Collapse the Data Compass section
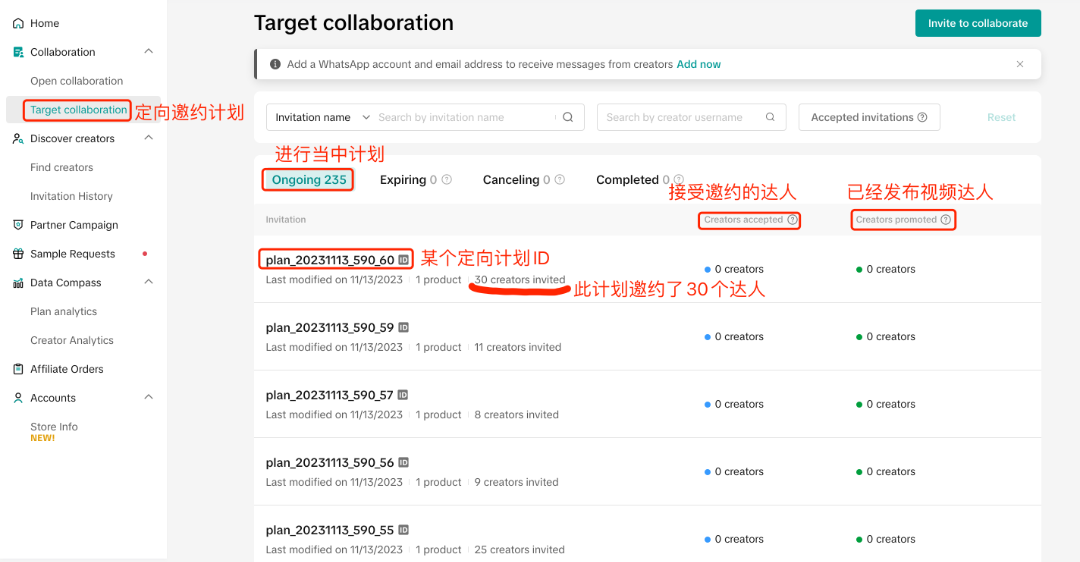The height and width of the screenshot is (562, 1080). 148,282
